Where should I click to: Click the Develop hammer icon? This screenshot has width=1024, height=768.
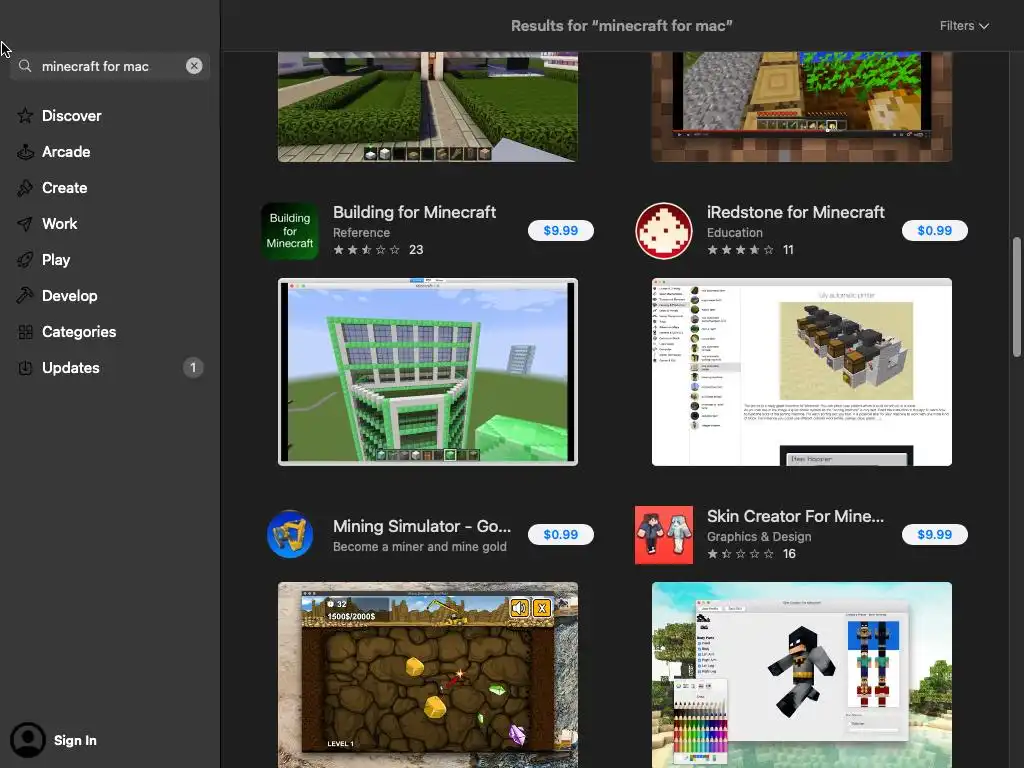point(25,296)
